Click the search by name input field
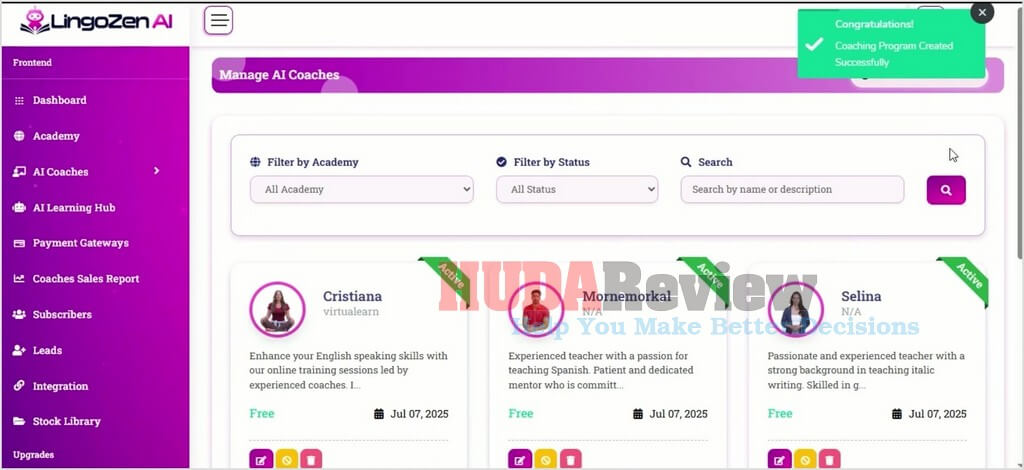Viewport: 1024px width, 470px height. pyautogui.click(x=792, y=189)
